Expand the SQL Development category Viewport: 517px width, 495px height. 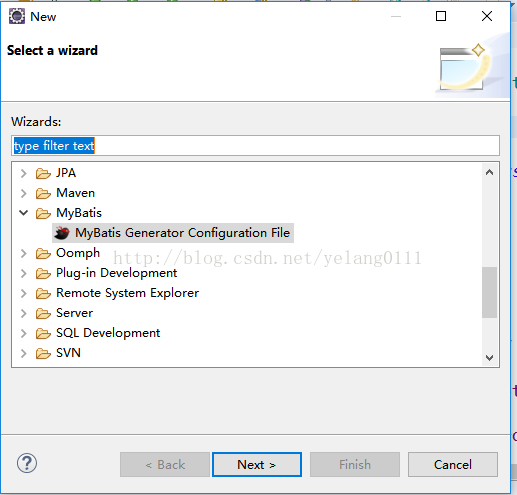[23, 333]
